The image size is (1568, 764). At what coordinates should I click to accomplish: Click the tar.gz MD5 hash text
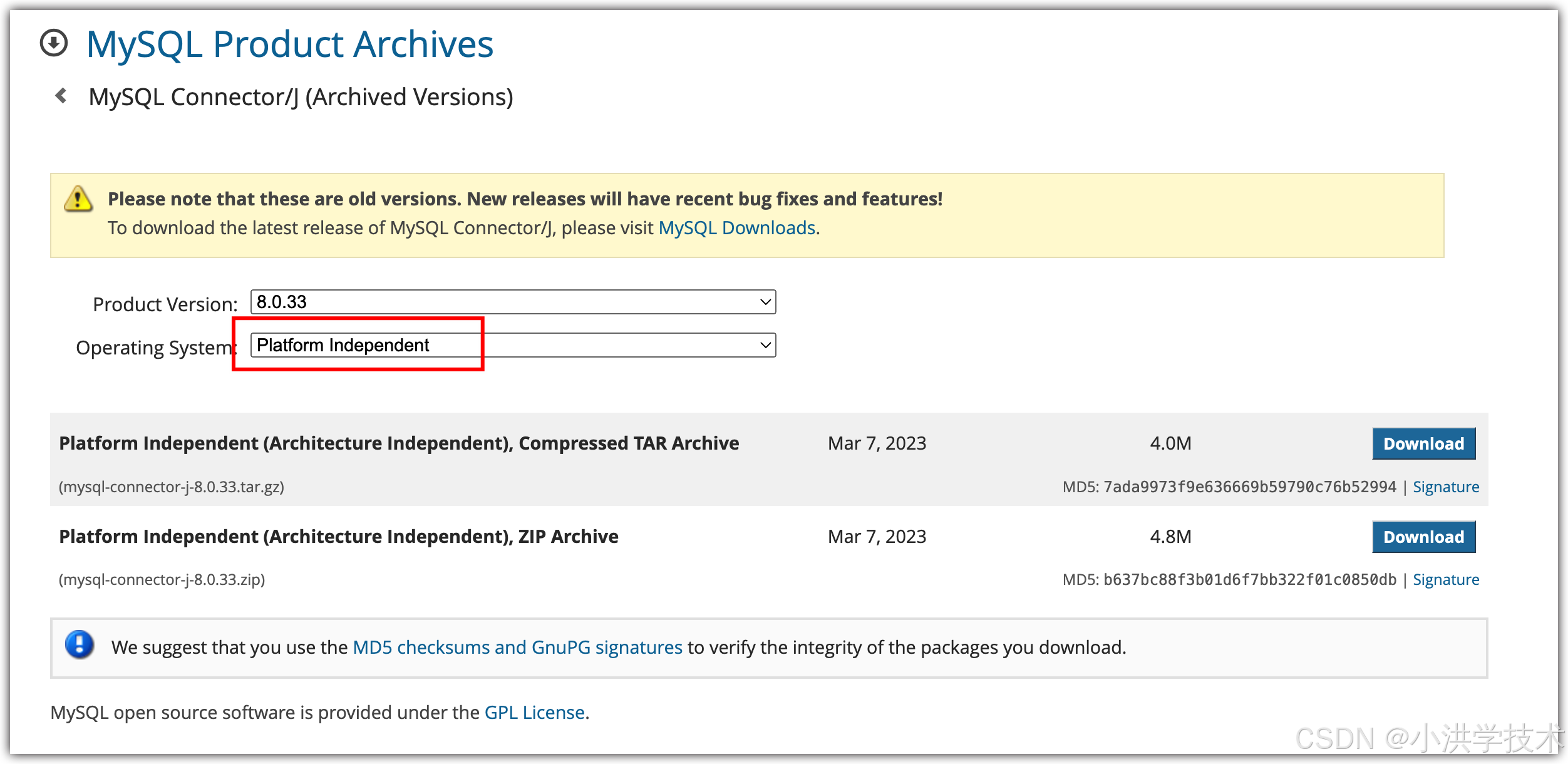coord(1249,487)
